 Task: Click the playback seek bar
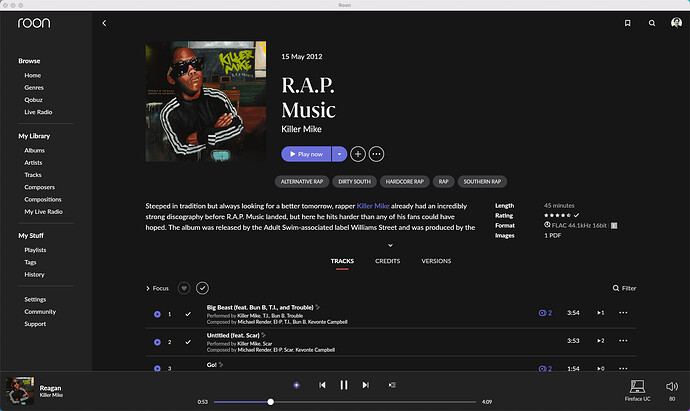click(345, 402)
